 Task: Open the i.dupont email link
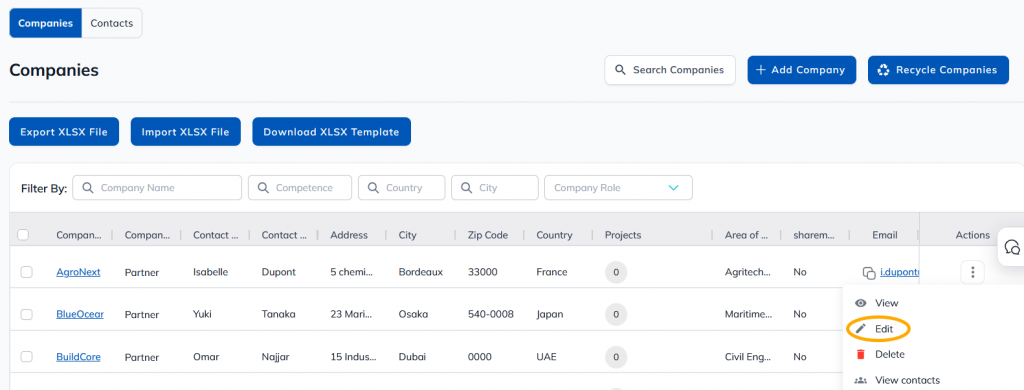coord(899,272)
